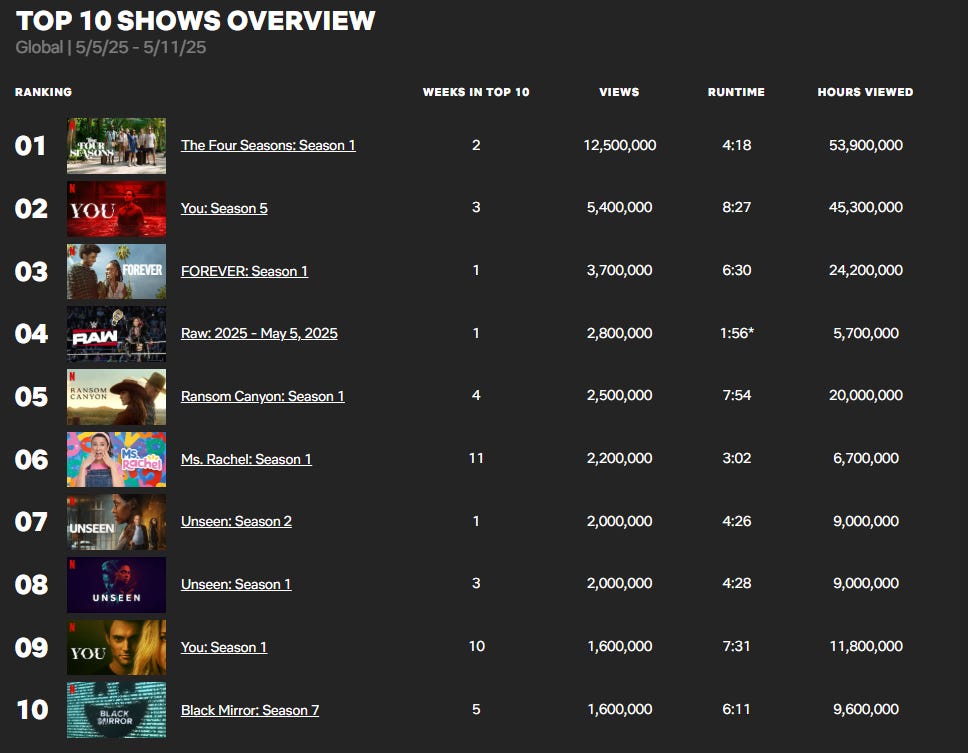The image size is (968, 753).
Task: Open Unseen: Season 1 link
Action: point(236,585)
